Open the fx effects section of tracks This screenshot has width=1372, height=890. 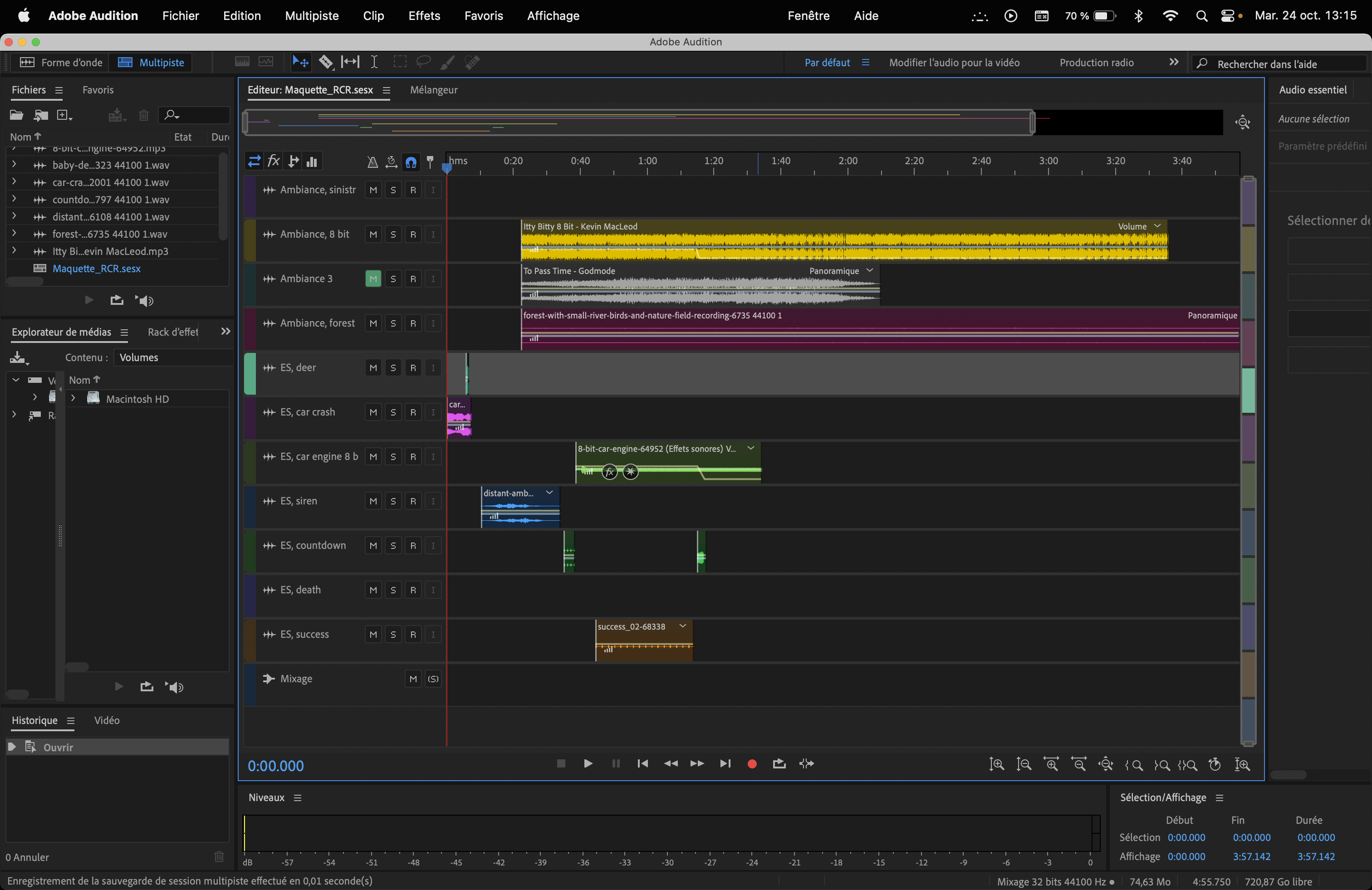(x=274, y=161)
